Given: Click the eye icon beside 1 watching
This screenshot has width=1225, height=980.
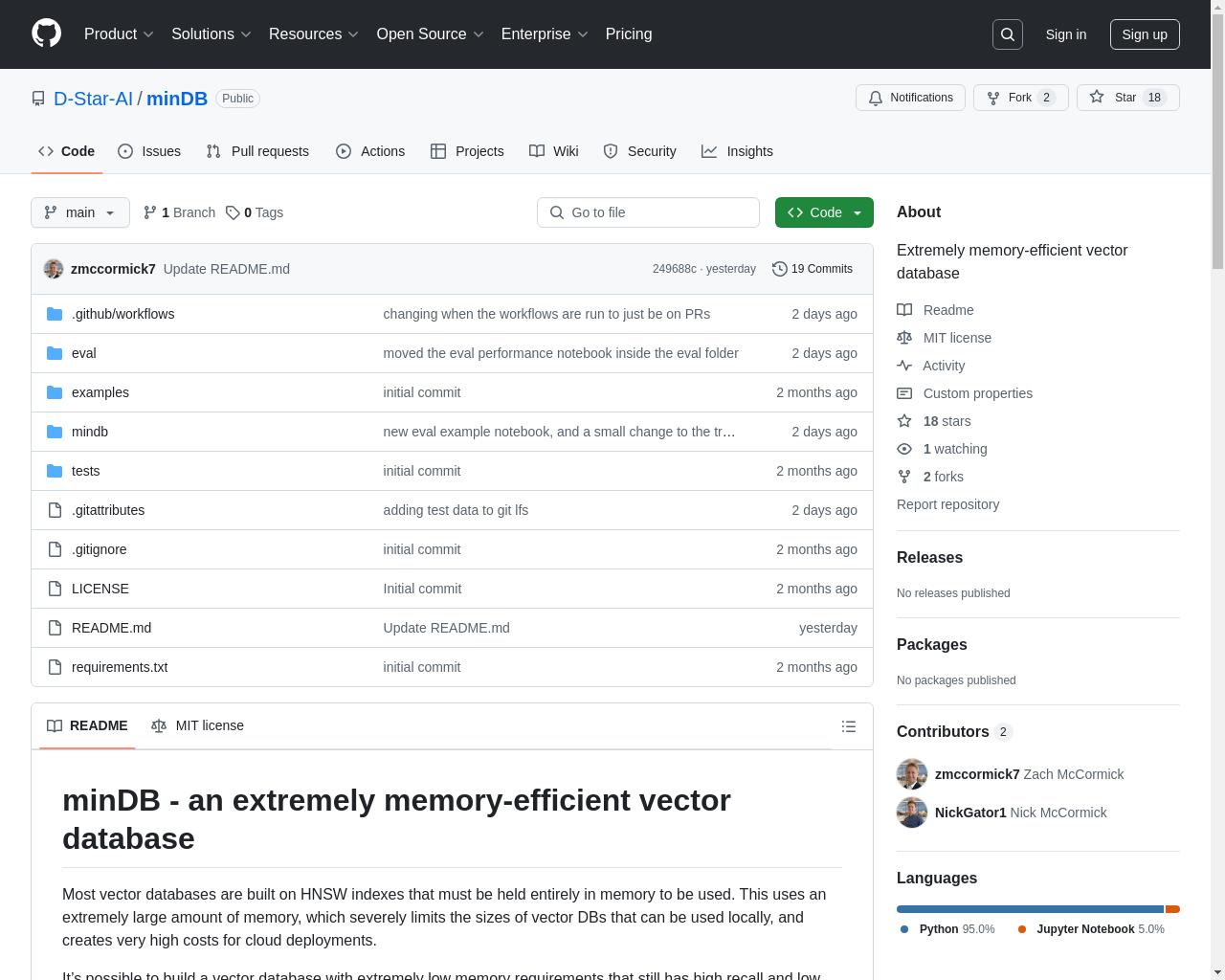Looking at the screenshot, I should (904, 449).
